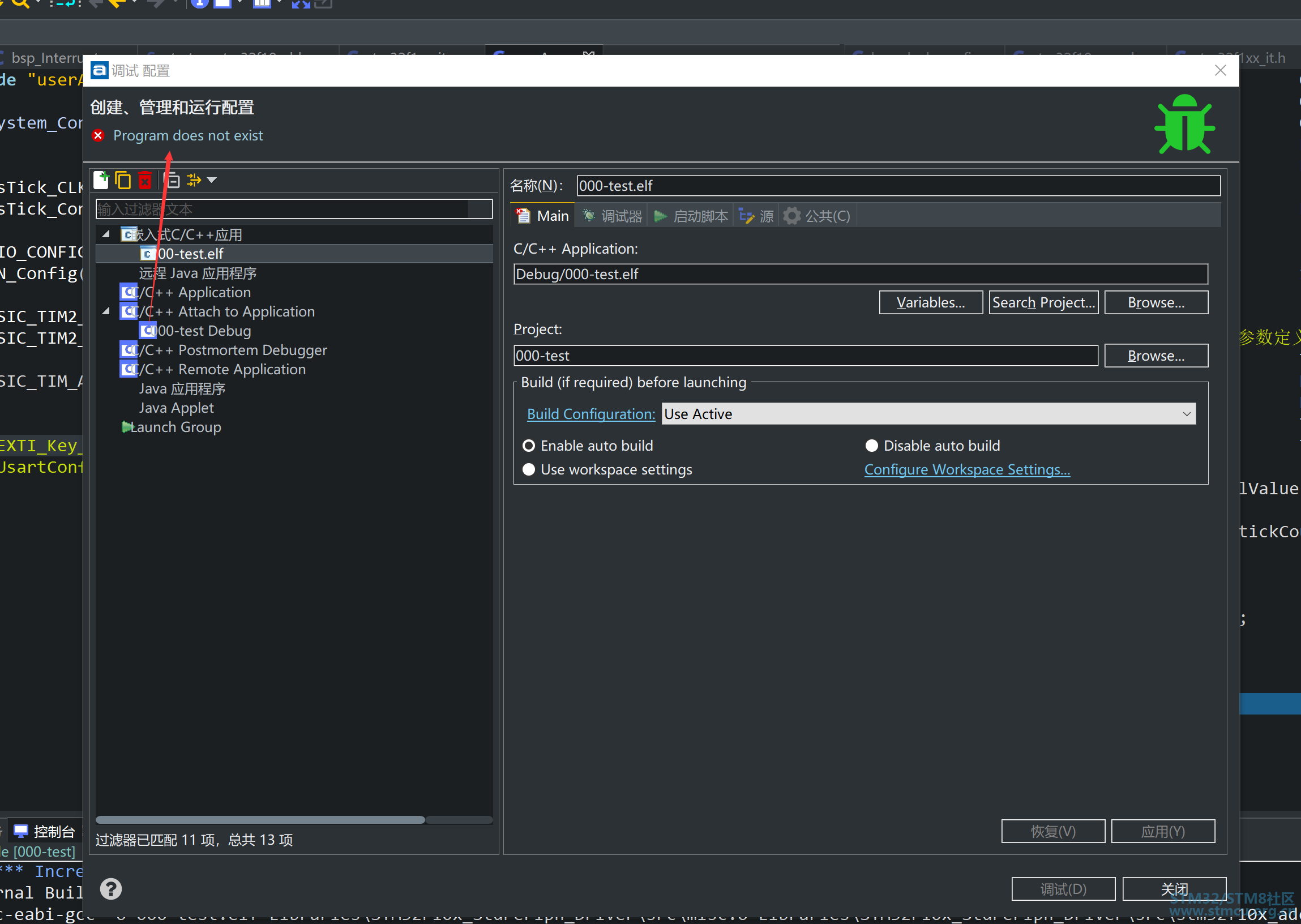
Task: Click the 应用(Y) apply button
Action: pos(1163,831)
